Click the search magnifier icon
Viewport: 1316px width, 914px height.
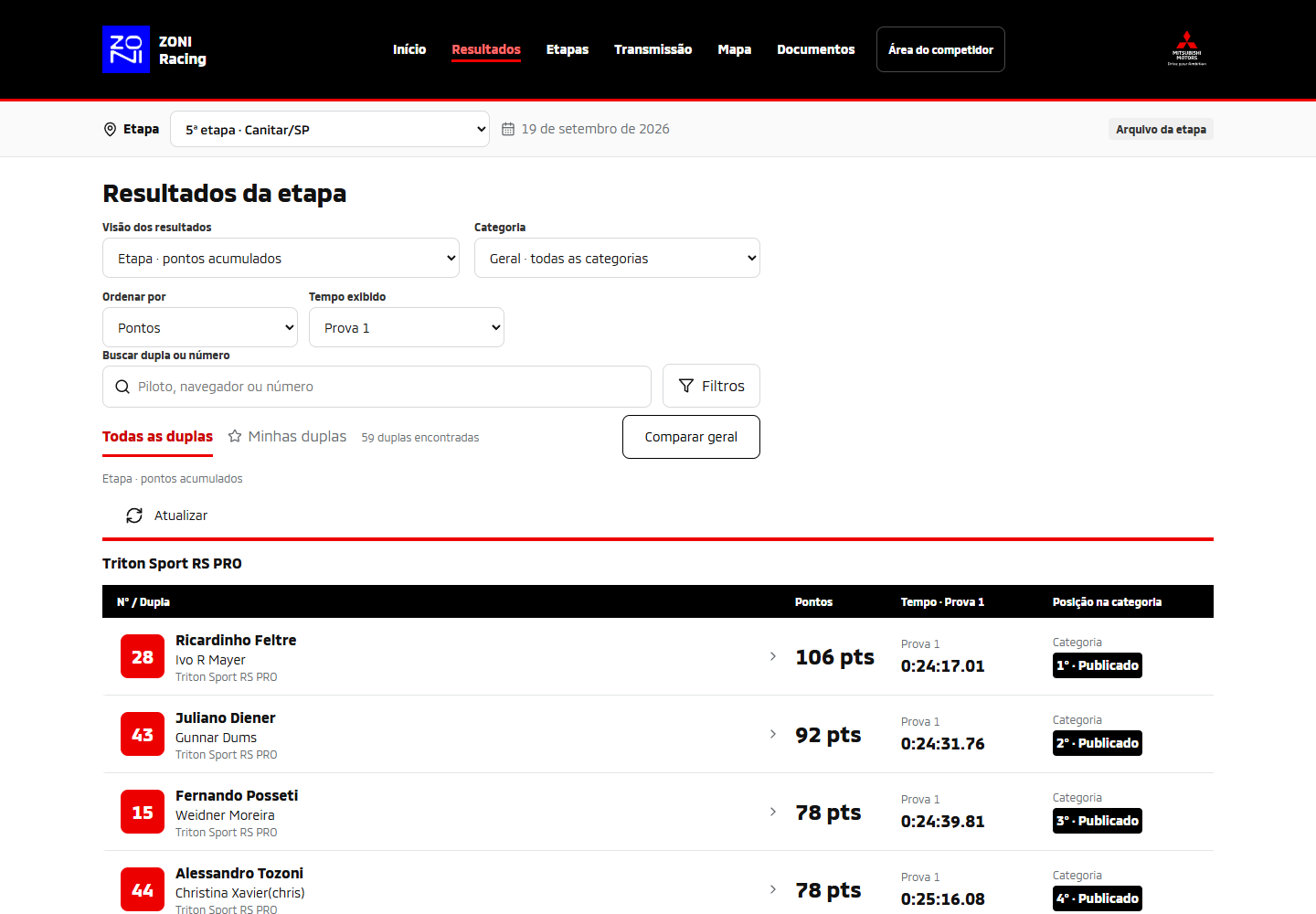pos(122,387)
